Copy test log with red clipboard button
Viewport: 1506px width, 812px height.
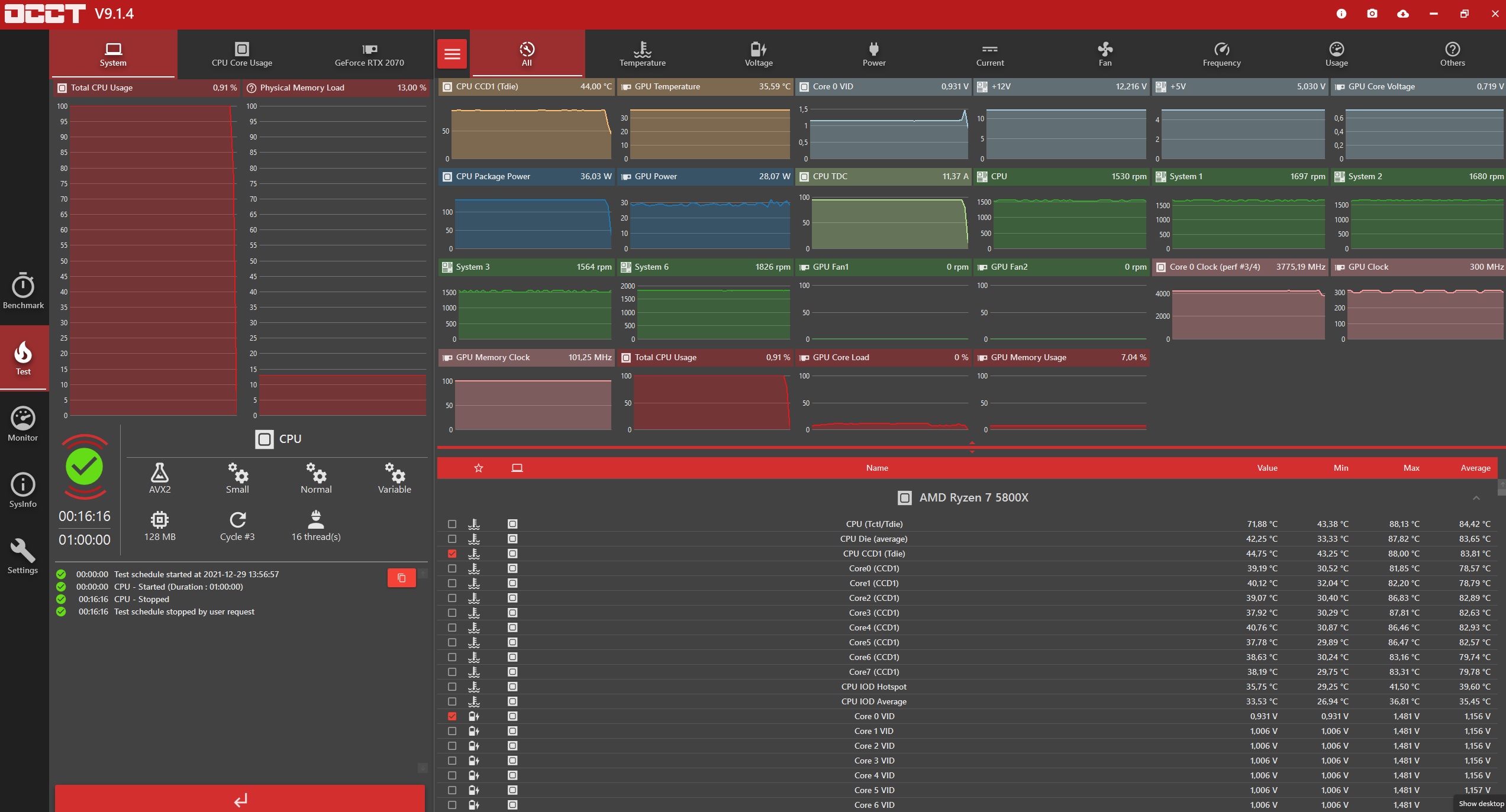point(401,578)
